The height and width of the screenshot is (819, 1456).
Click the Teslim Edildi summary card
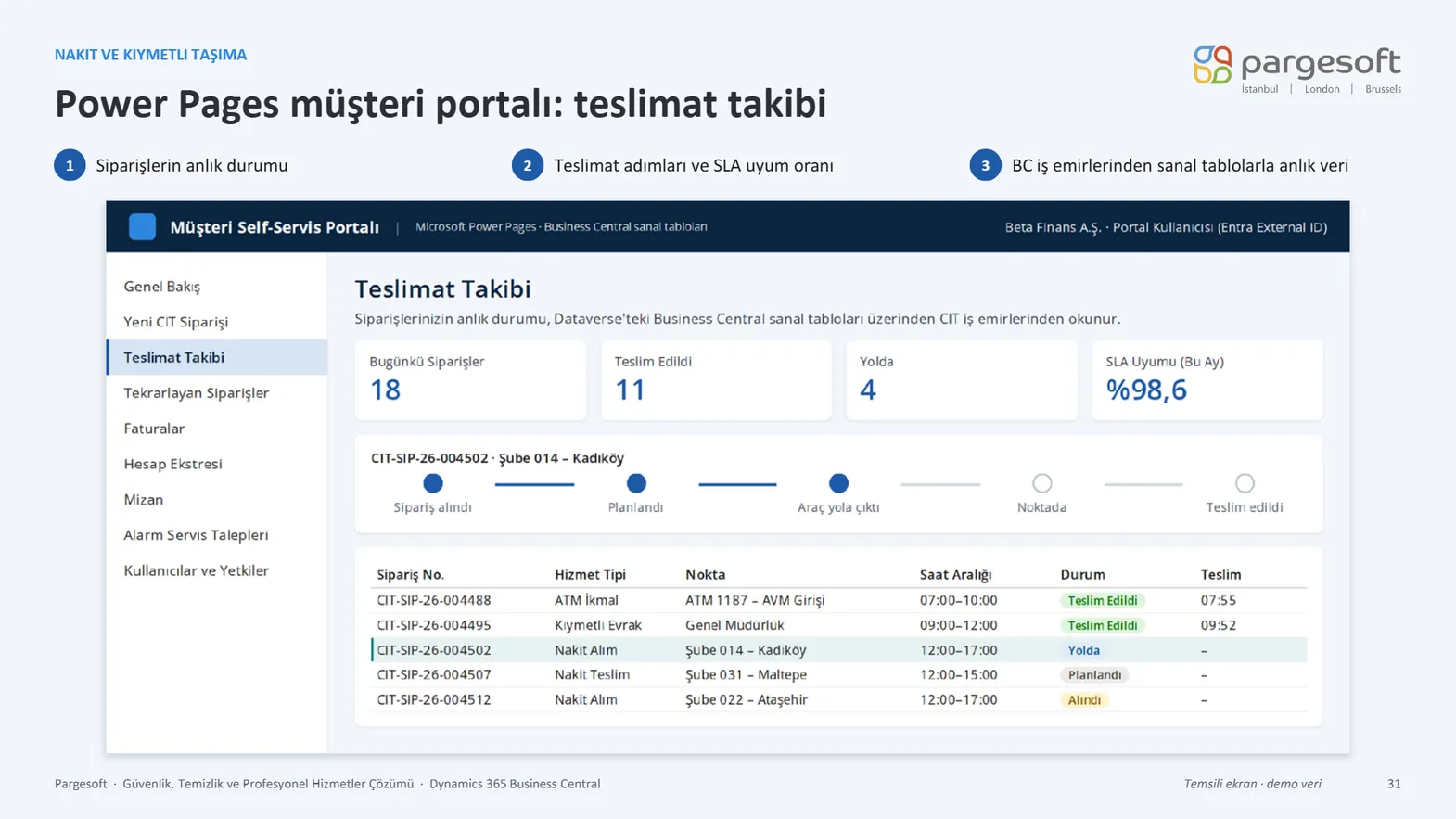[716, 380]
